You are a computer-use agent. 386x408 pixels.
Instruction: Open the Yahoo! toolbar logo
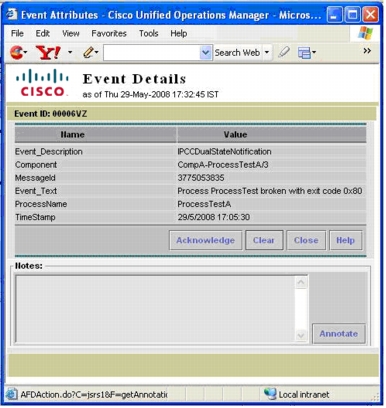pyautogui.click(x=48, y=53)
